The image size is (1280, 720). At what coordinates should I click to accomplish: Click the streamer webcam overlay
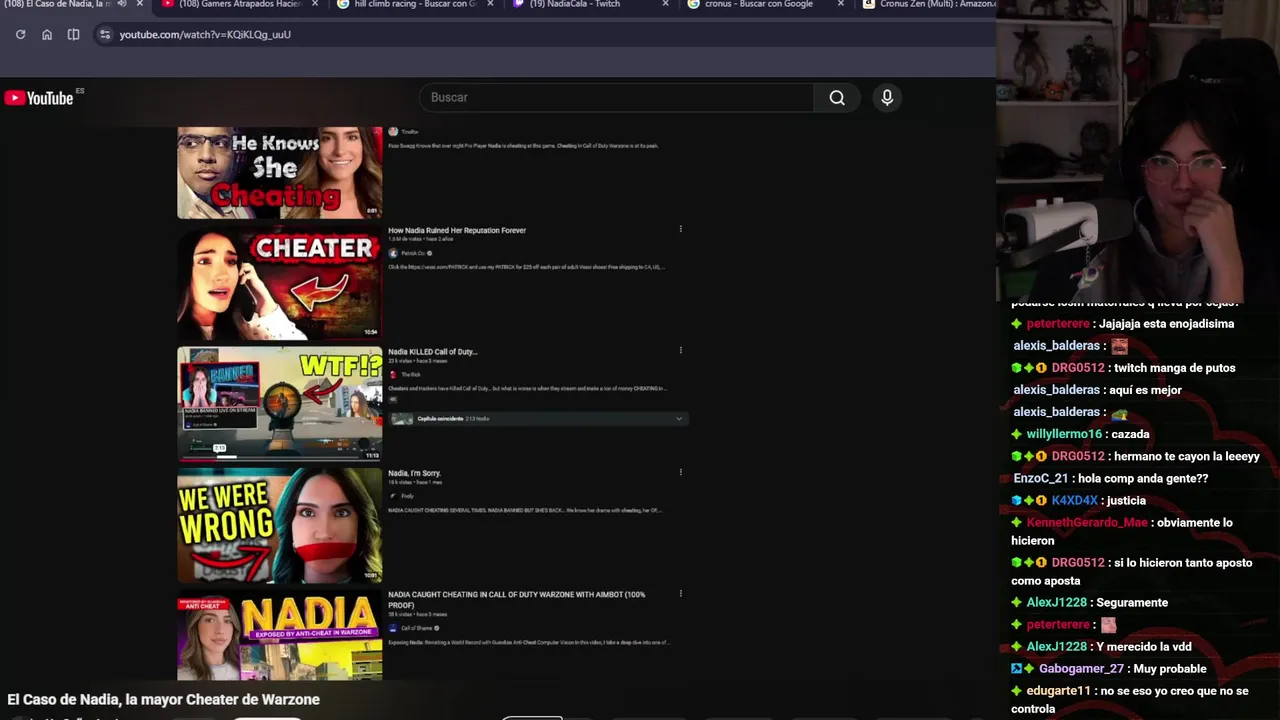coord(1138,150)
